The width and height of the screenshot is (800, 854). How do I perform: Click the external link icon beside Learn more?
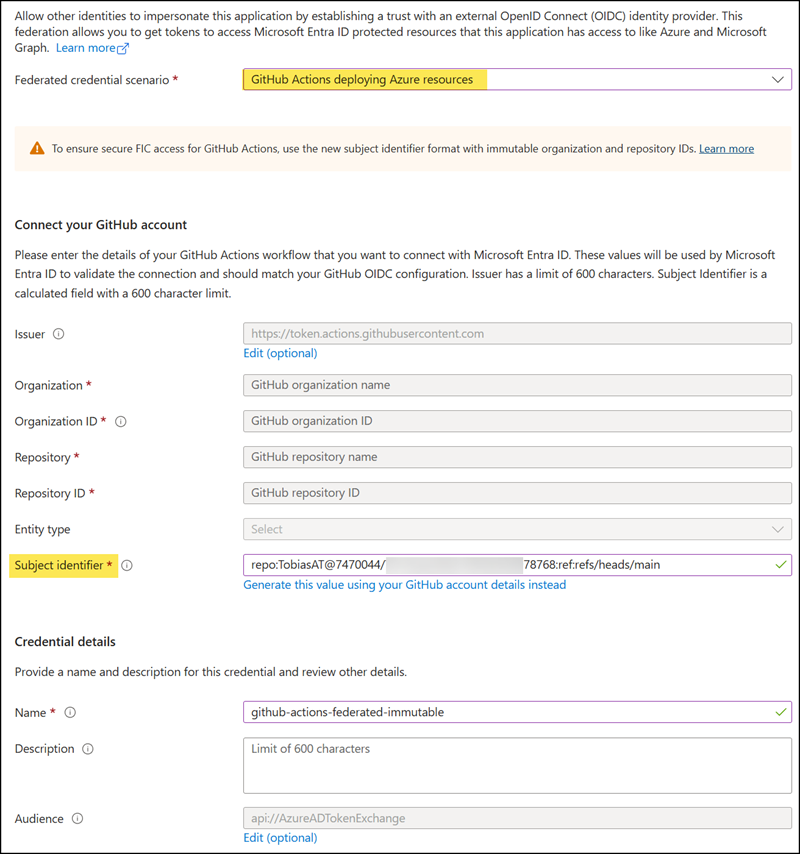[x=123, y=48]
